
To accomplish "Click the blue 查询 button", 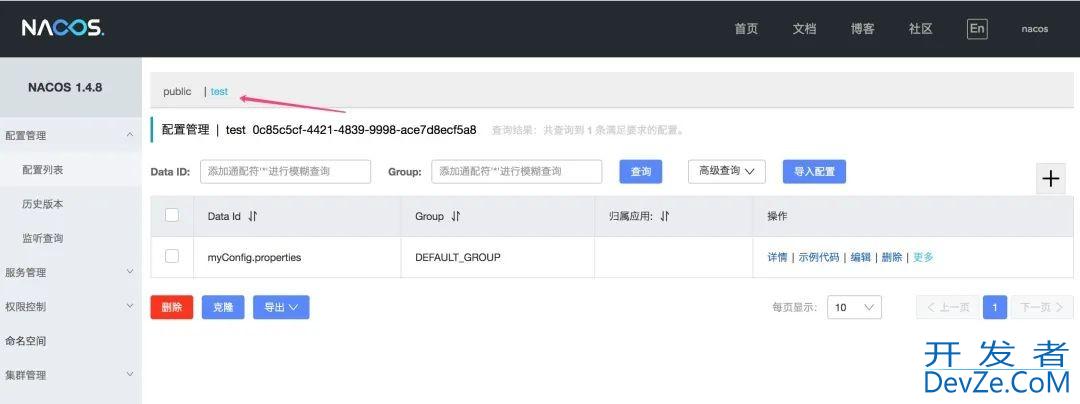I will (641, 172).
